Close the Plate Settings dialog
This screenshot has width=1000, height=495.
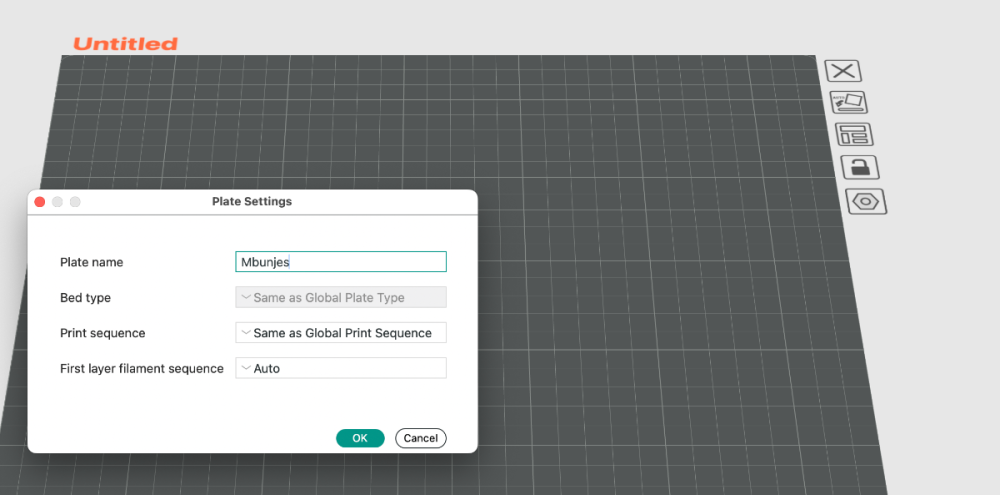tap(40, 202)
